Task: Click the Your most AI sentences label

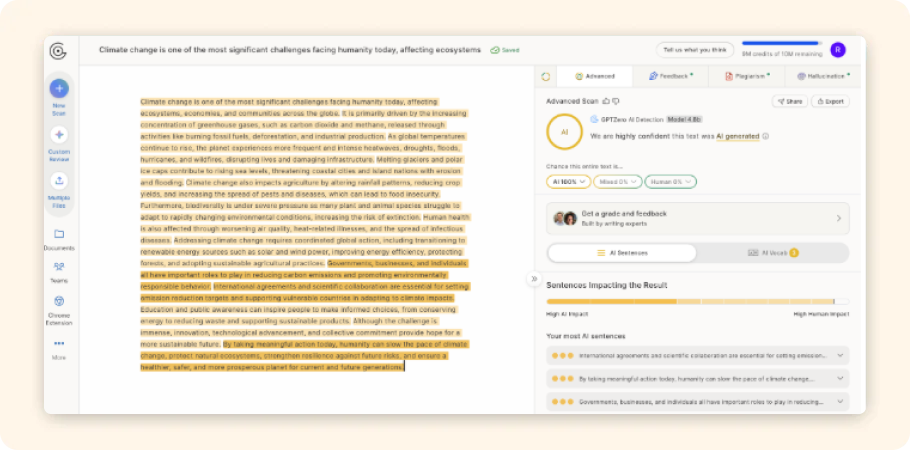Action: [x=586, y=336]
